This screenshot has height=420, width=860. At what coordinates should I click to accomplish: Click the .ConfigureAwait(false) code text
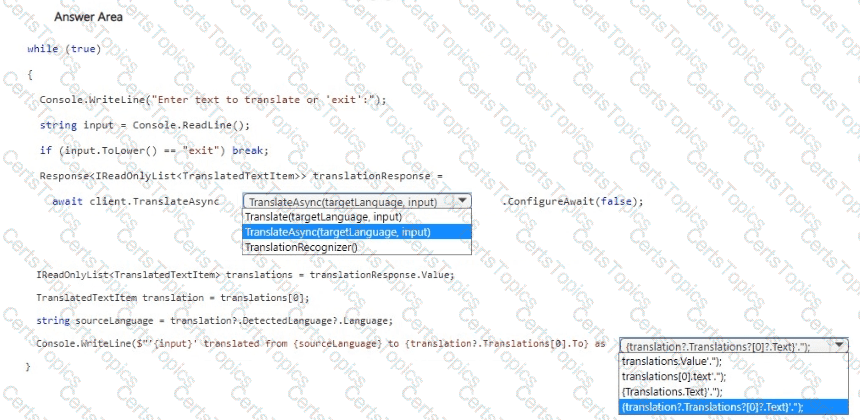click(571, 201)
